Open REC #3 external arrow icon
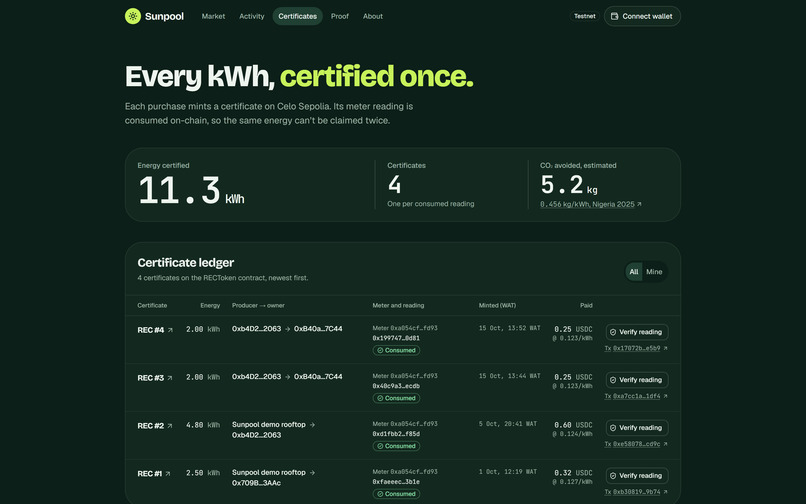The height and width of the screenshot is (504, 806). coord(170,378)
